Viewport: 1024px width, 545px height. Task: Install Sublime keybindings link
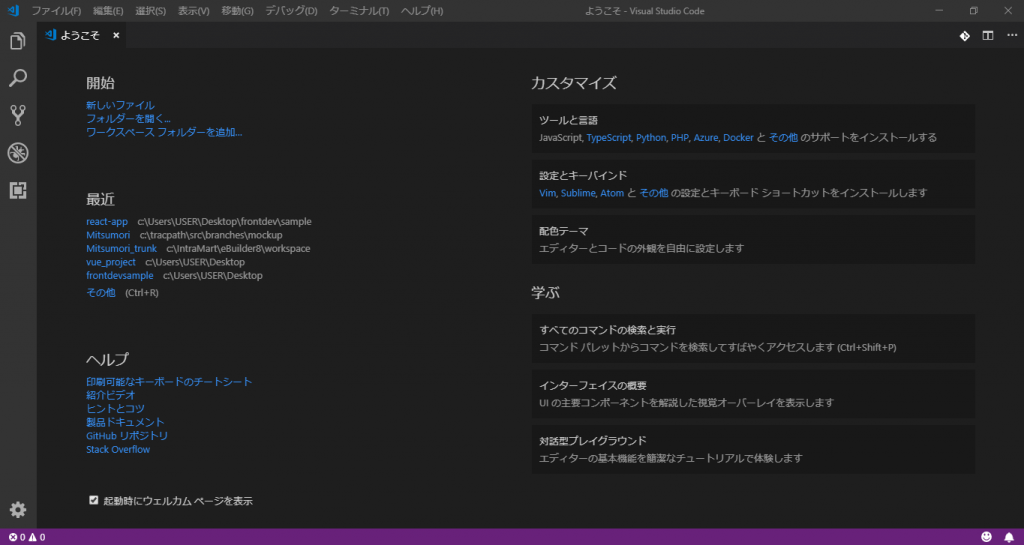click(x=578, y=193)
